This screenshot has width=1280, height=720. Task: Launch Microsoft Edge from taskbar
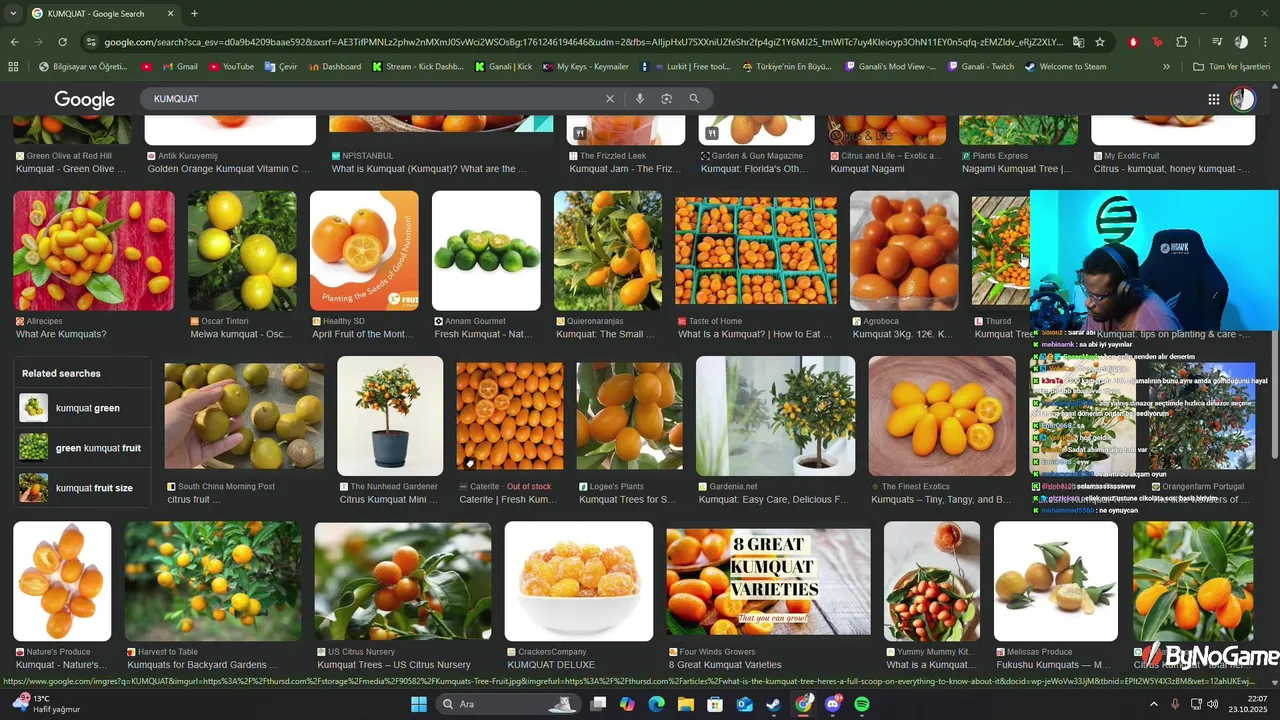coord(656,704)
